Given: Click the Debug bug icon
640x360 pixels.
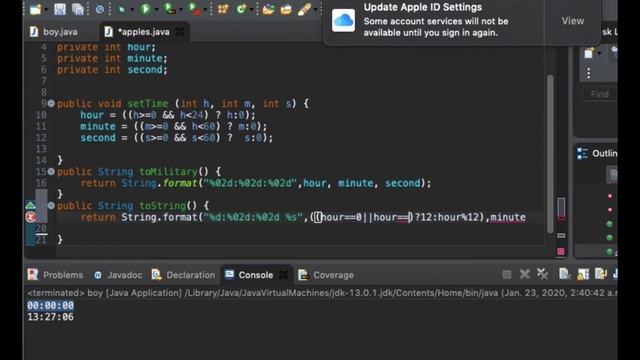Looking at the screenshot, I should click(122, 9).
